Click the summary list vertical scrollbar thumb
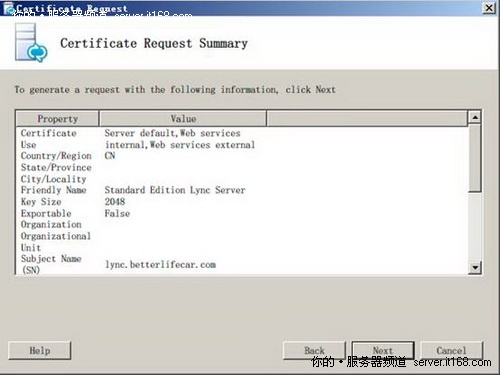 click(x=475, y=158)
